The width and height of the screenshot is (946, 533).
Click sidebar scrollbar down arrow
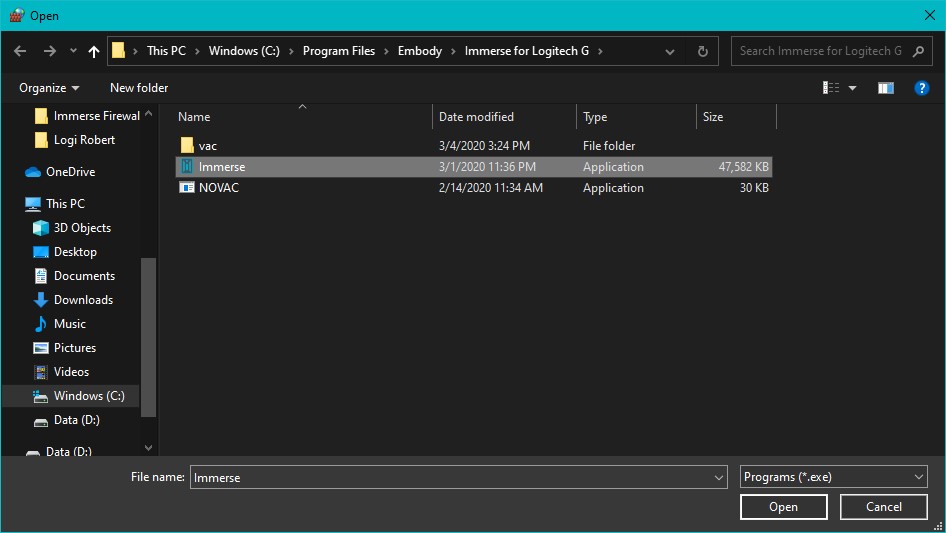coord(148,448)
